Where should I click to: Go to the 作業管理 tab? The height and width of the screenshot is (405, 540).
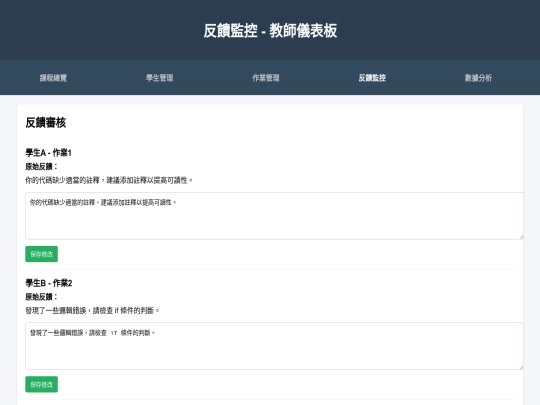point(266,78)
